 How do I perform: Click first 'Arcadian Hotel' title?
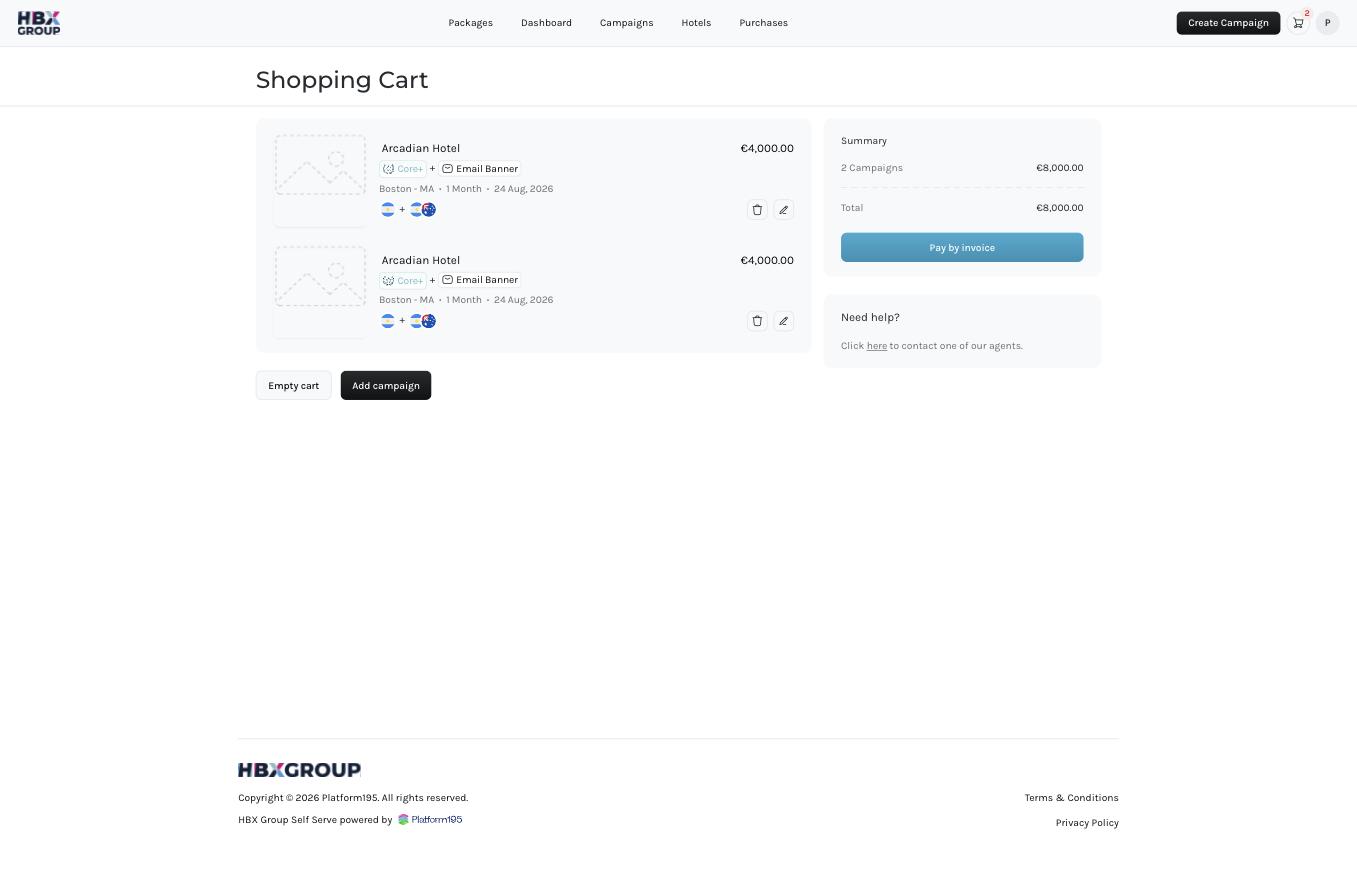pyautogui.click(x=420, y=148)
